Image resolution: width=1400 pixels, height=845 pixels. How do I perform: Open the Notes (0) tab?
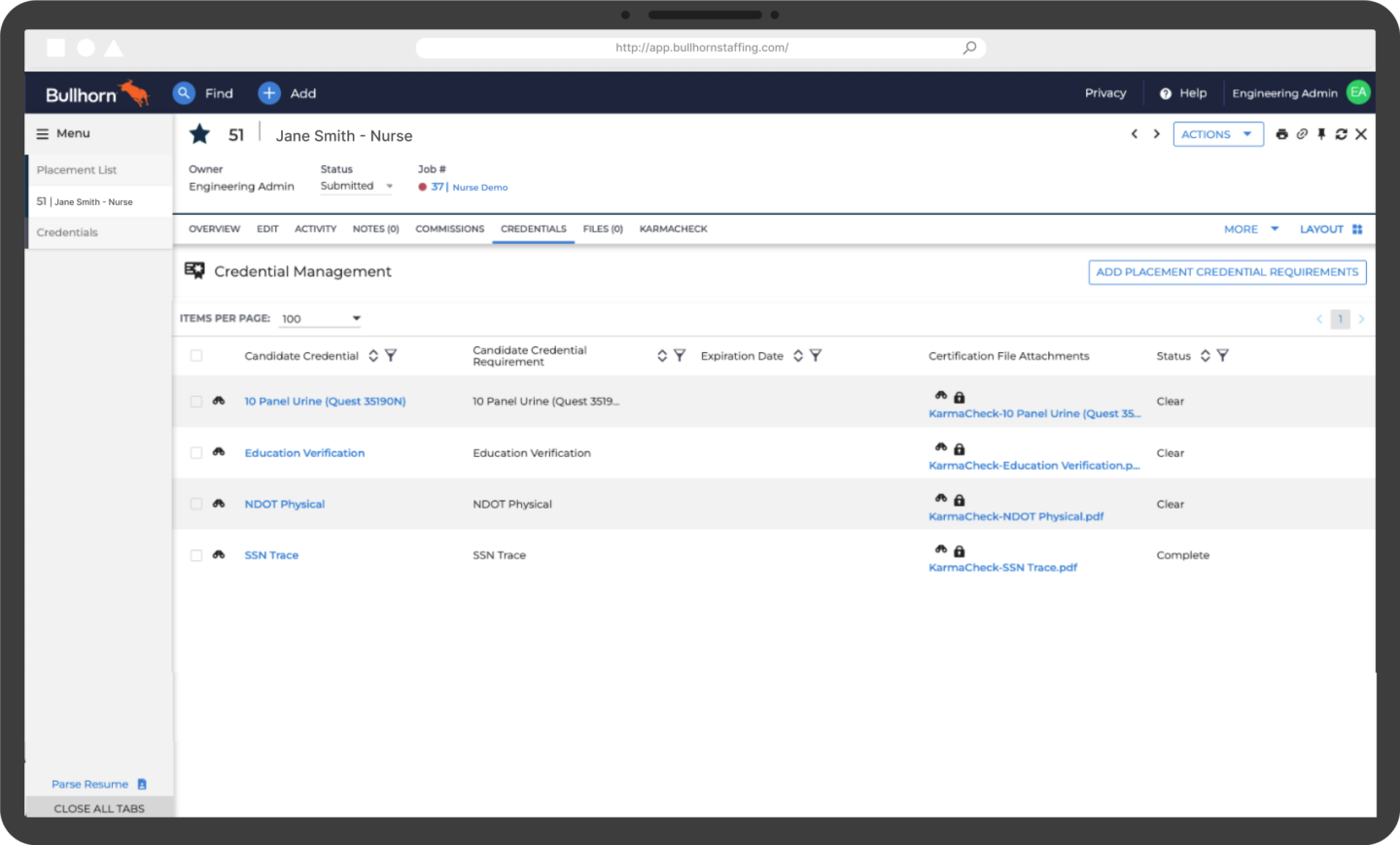pyautogui.click(x=375, y=229)
